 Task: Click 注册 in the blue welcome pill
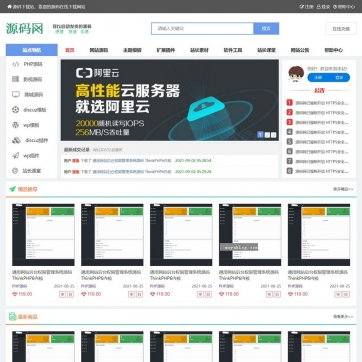coord(318,77)
